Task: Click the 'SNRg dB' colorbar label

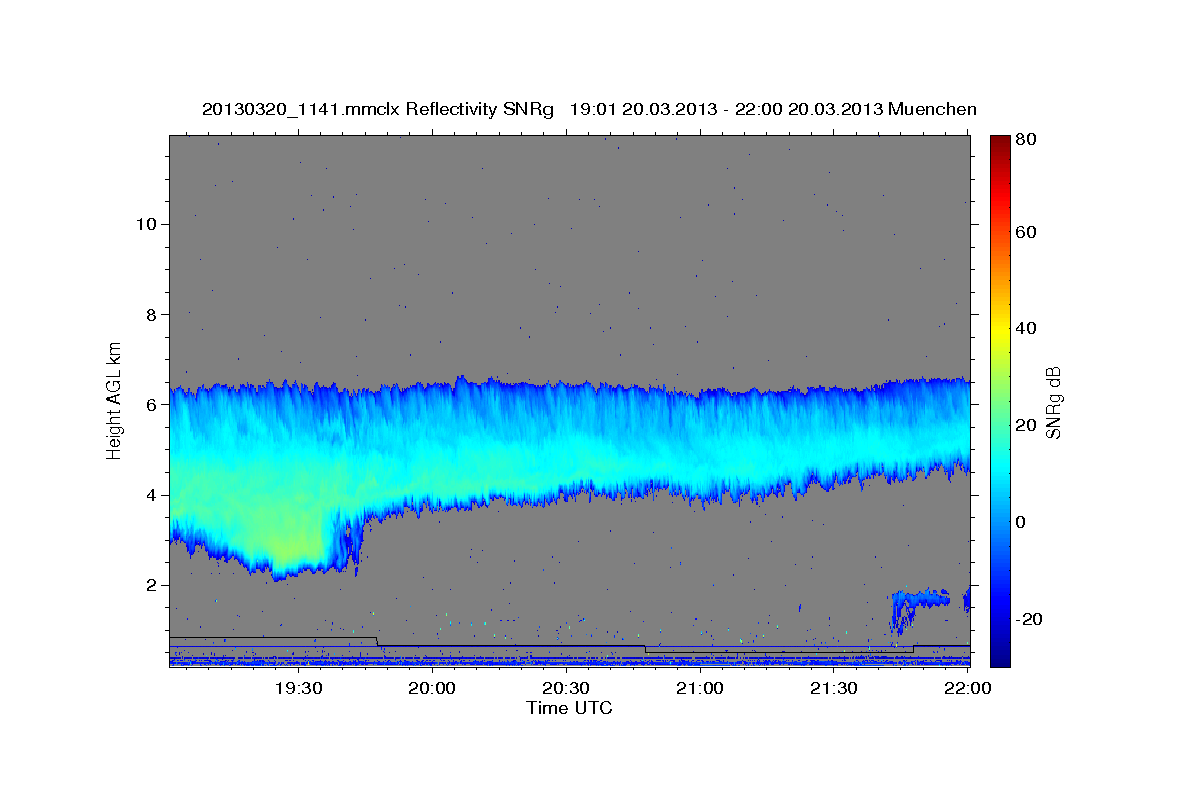Action: point(1053,402)
